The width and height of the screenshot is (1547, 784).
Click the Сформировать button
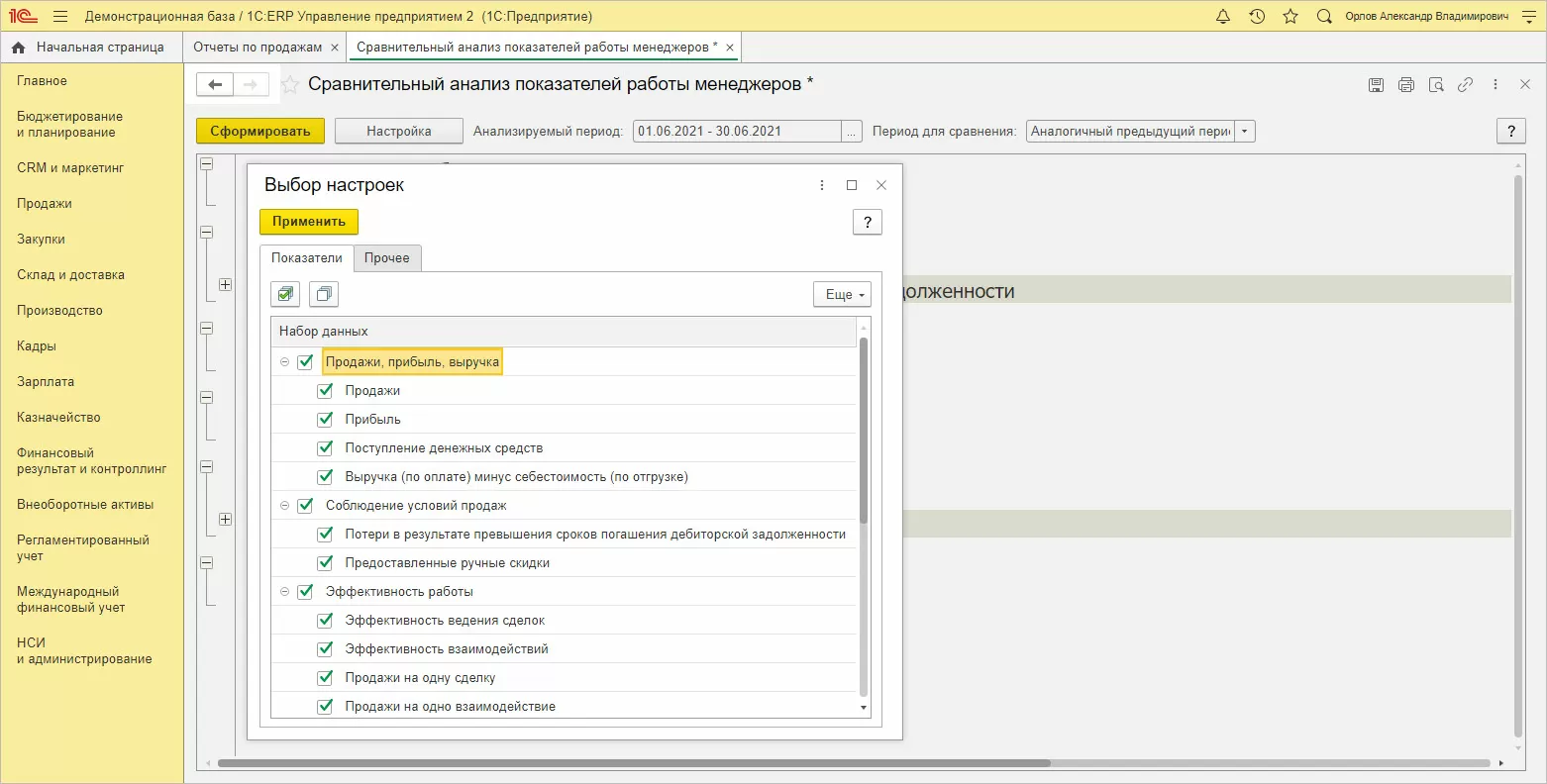tap(260, 132)
